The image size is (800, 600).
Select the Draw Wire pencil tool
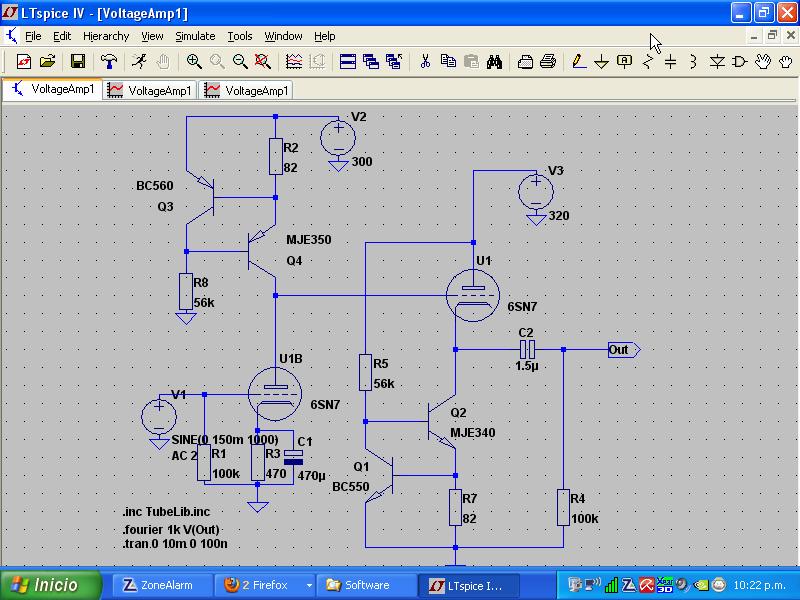pos(579,62)
